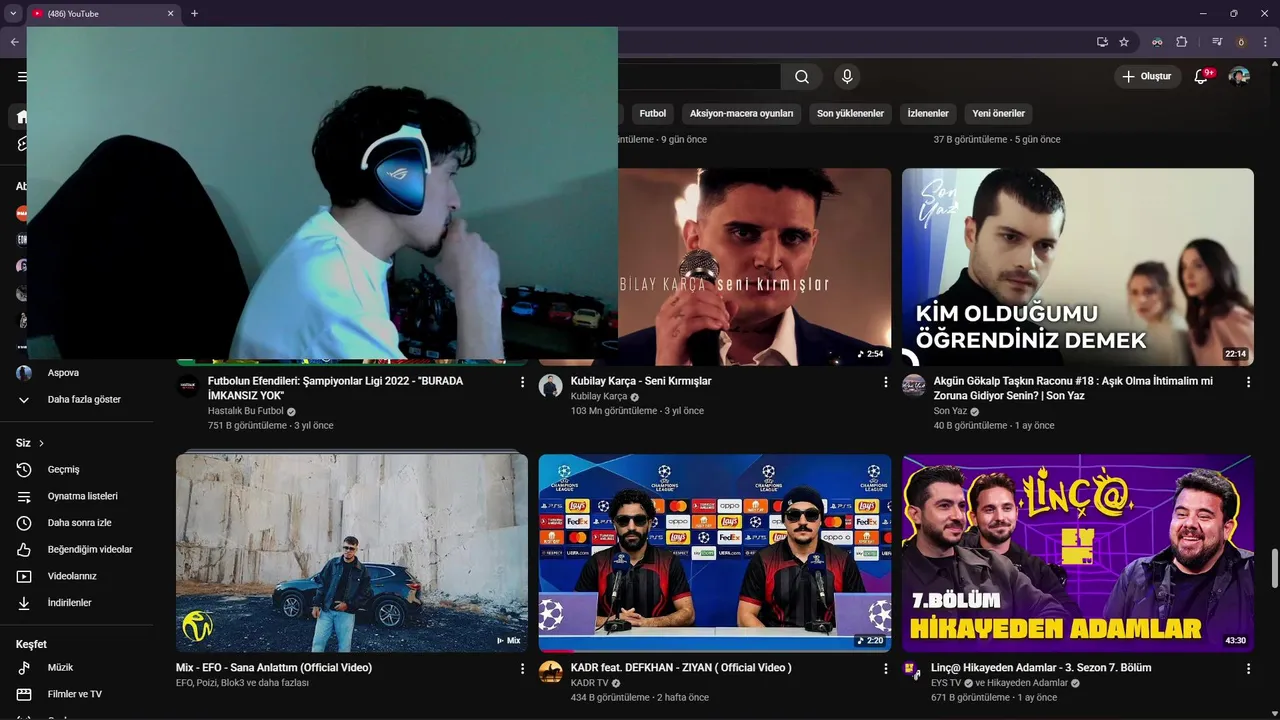The width and height of the screenshot is (1280, 720).
Task: Select the Son yüklenenler chip
Action: pos(850,114)
